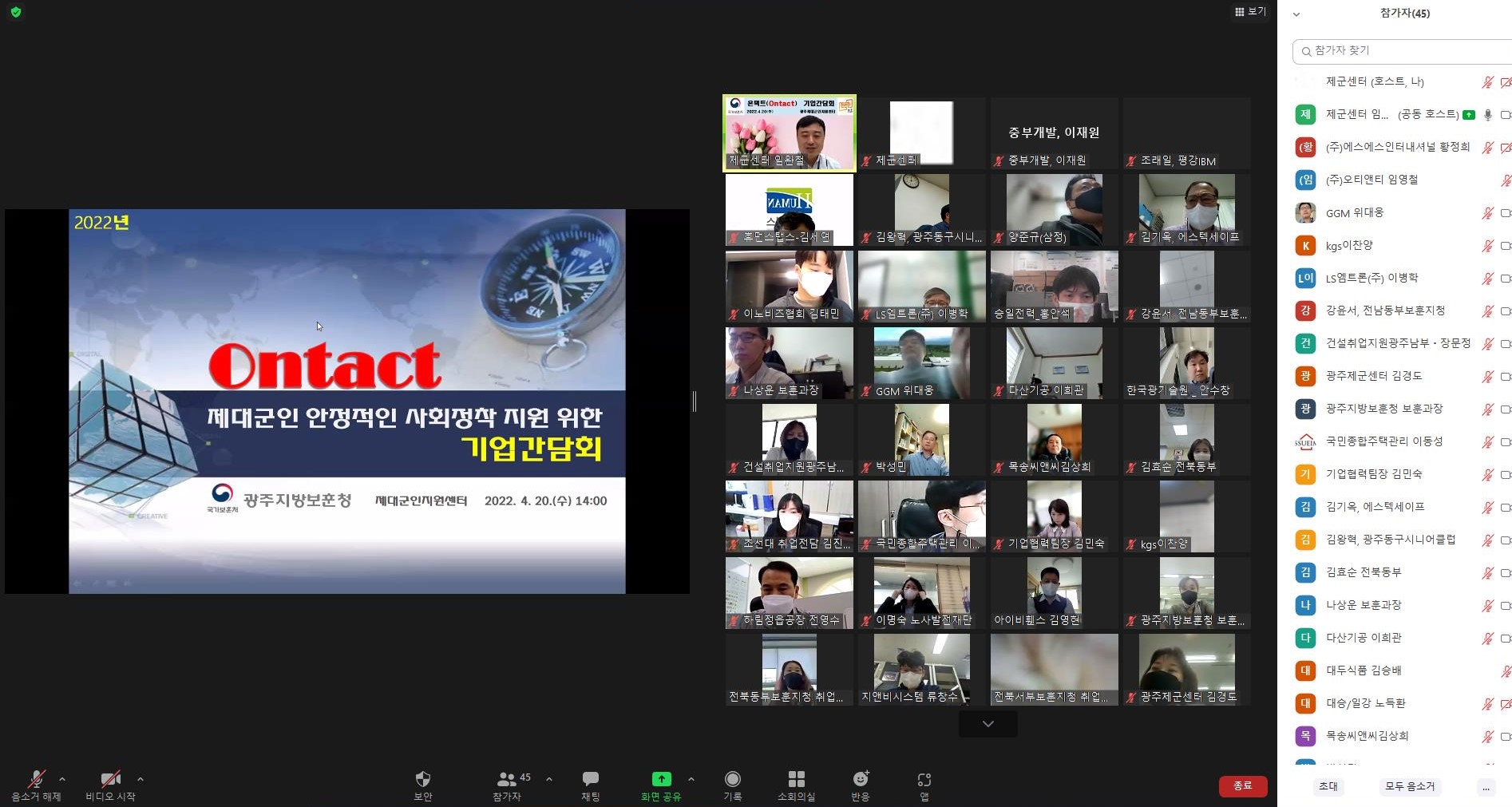Click the 참가자 찾기 search field

pyautogui.click(x=1403, y=50)
